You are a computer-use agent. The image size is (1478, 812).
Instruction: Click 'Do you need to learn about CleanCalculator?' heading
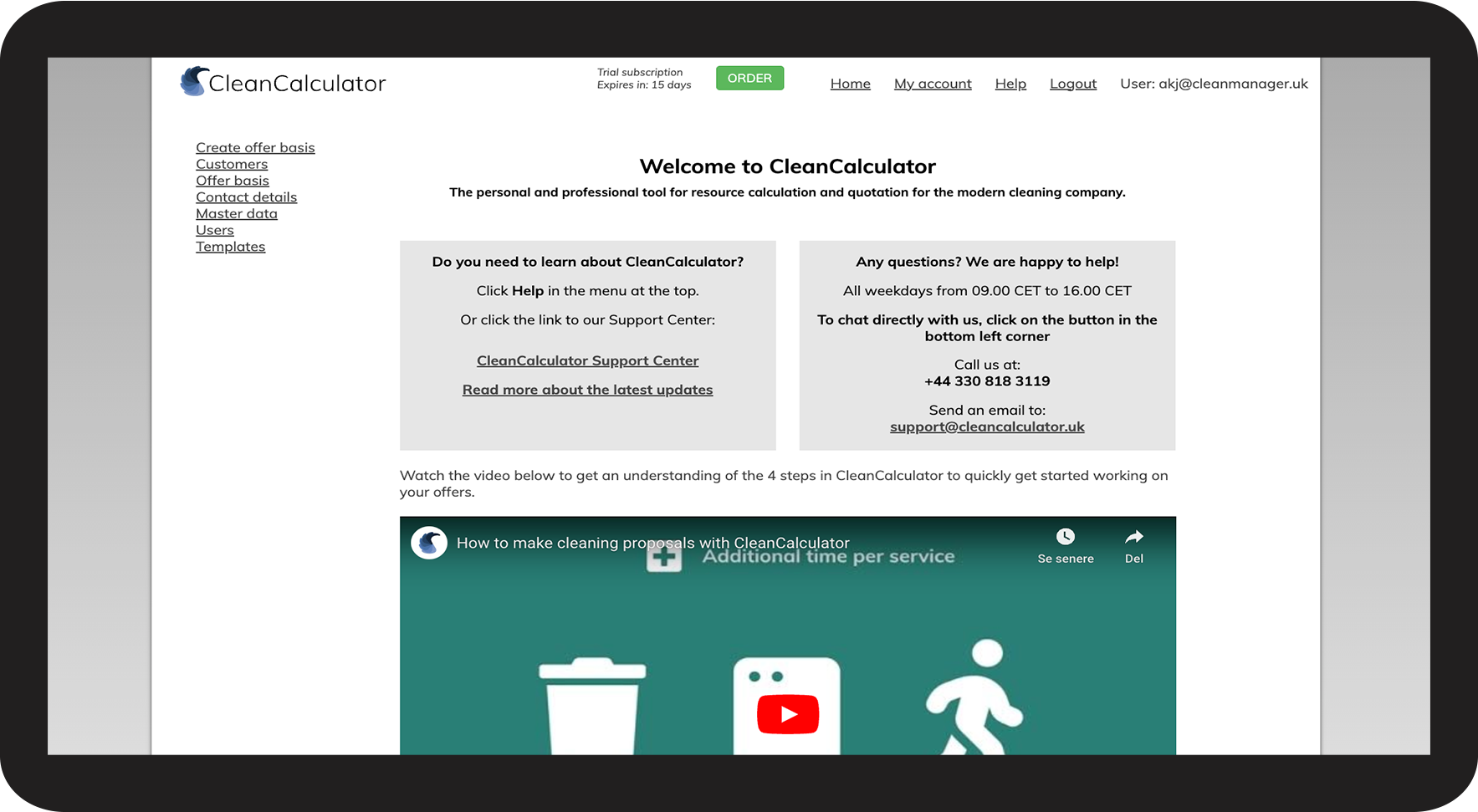click(588, 262)
